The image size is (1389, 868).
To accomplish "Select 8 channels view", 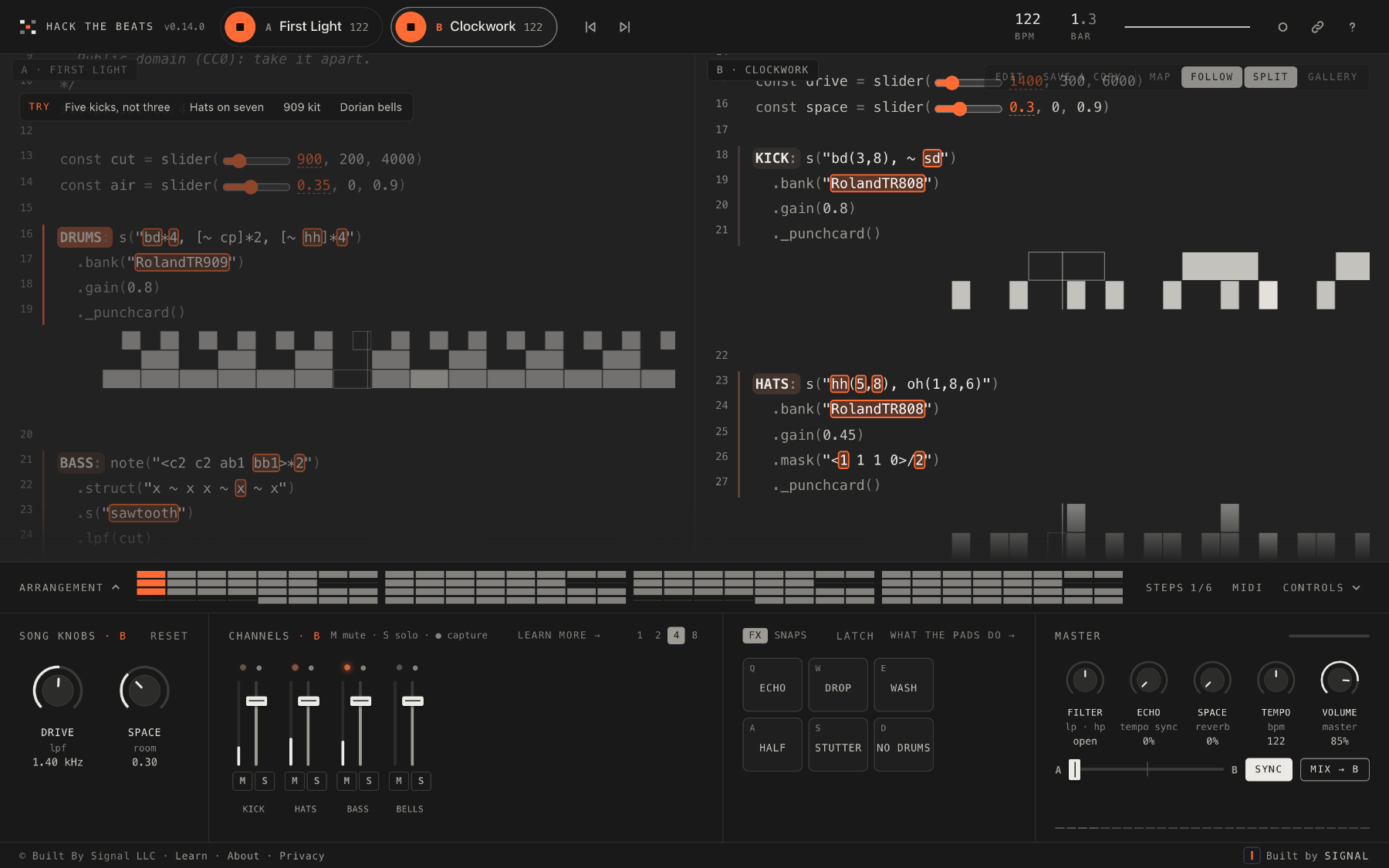I will click(694, 635).
